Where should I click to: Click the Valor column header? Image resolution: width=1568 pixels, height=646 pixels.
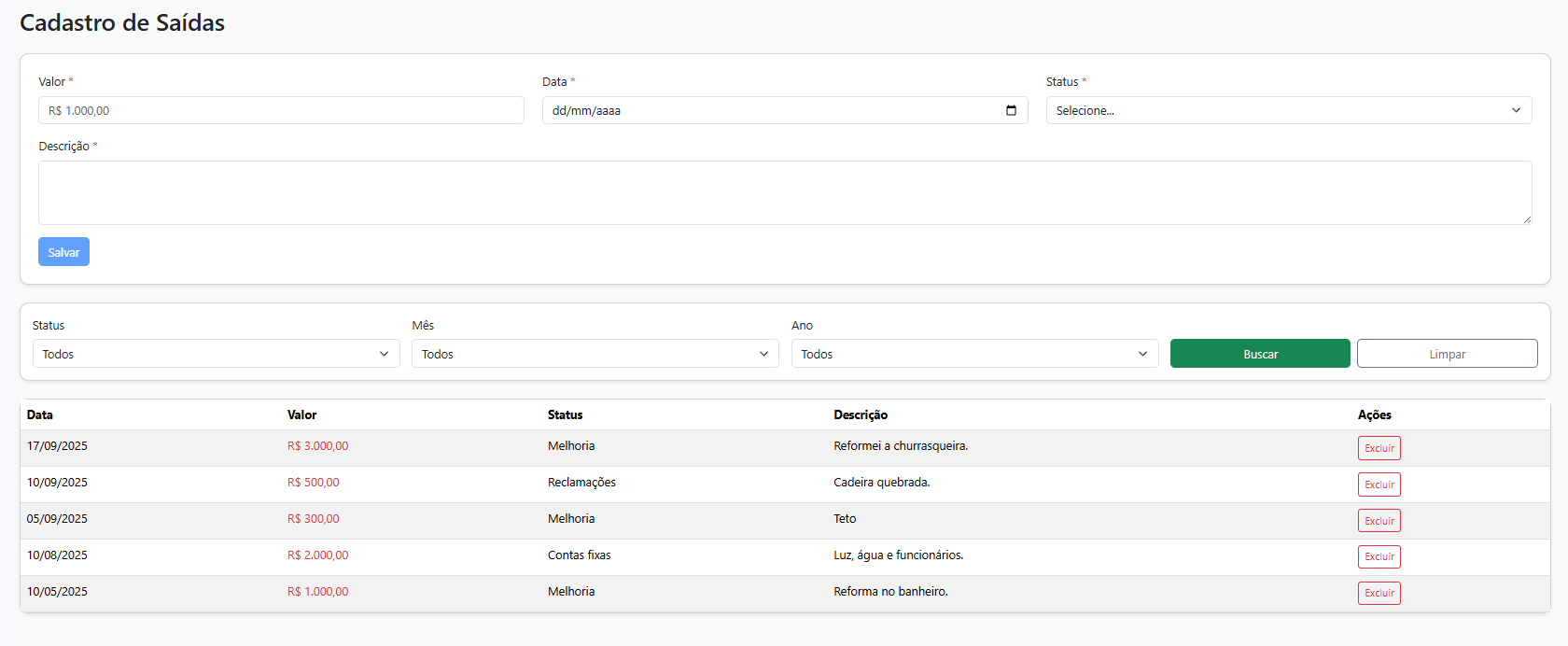tap(301, 414)
